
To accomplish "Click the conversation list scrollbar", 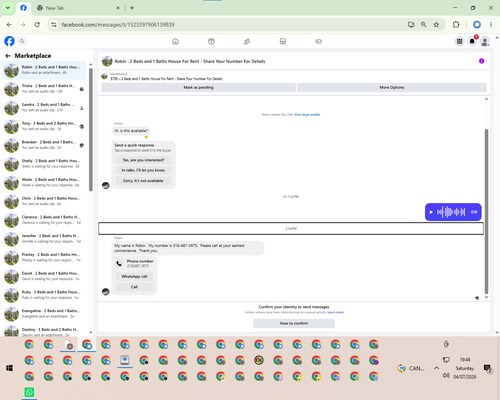I will (91, 130).
